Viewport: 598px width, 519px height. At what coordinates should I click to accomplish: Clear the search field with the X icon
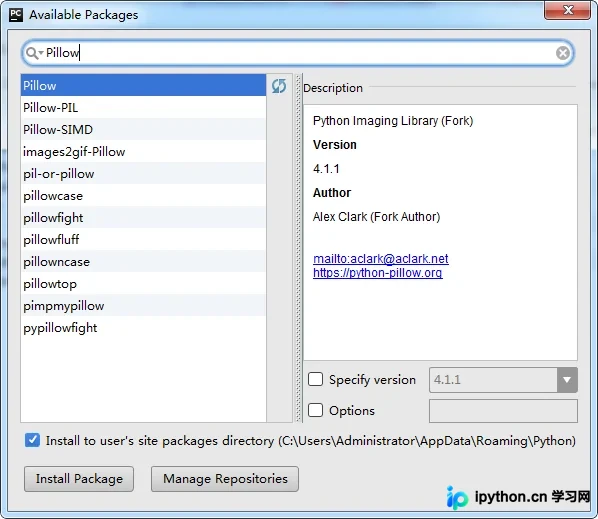click(563, 53)
